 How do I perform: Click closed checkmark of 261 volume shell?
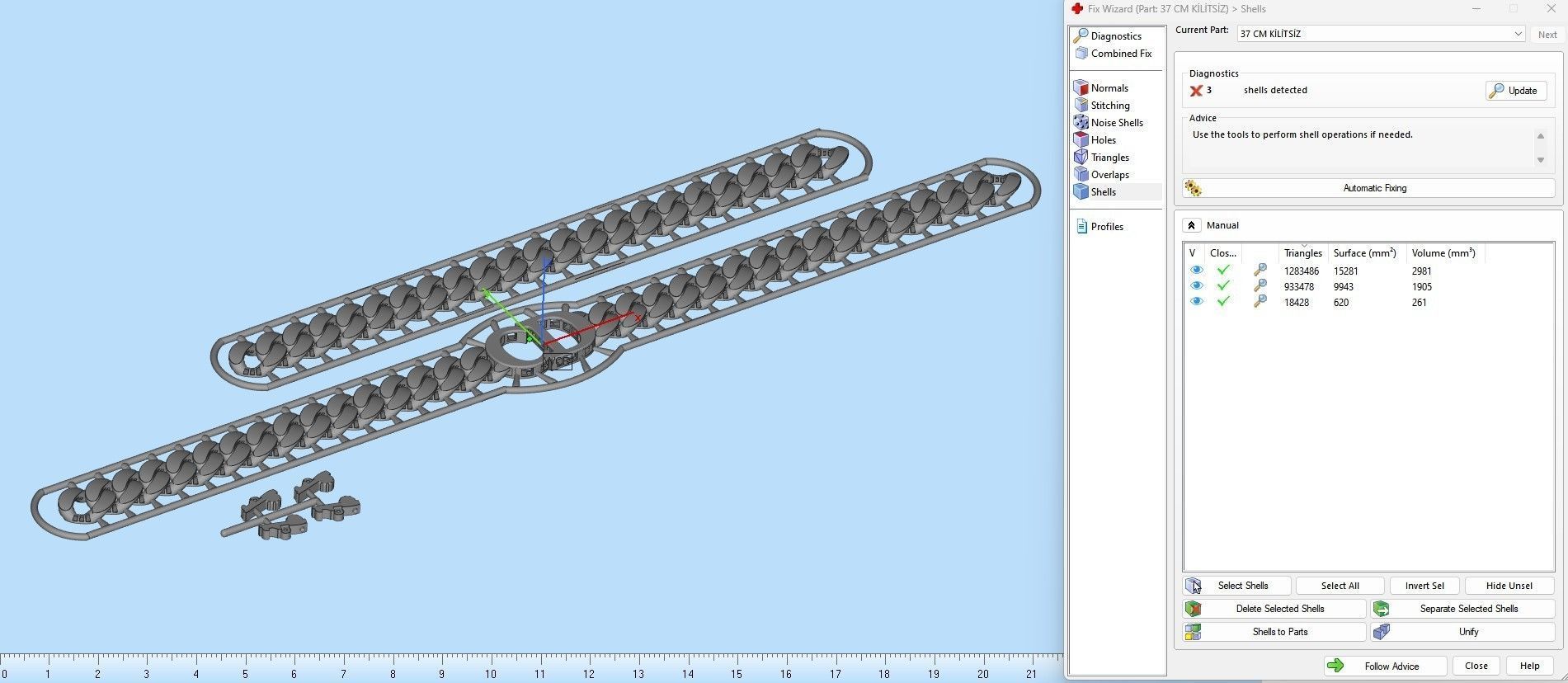click(x=1223, y=302)
